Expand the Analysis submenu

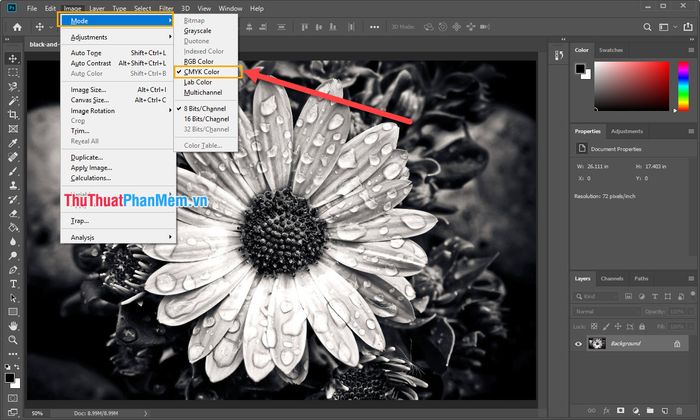tap(118, 237)
